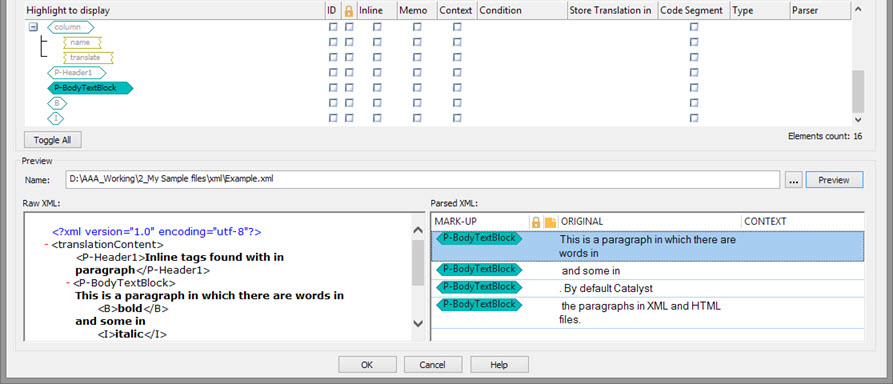The height and width of the screenshot is (384, 893).
Task: Tick the ID checkbox for column
Action: [x=333, y=27]
